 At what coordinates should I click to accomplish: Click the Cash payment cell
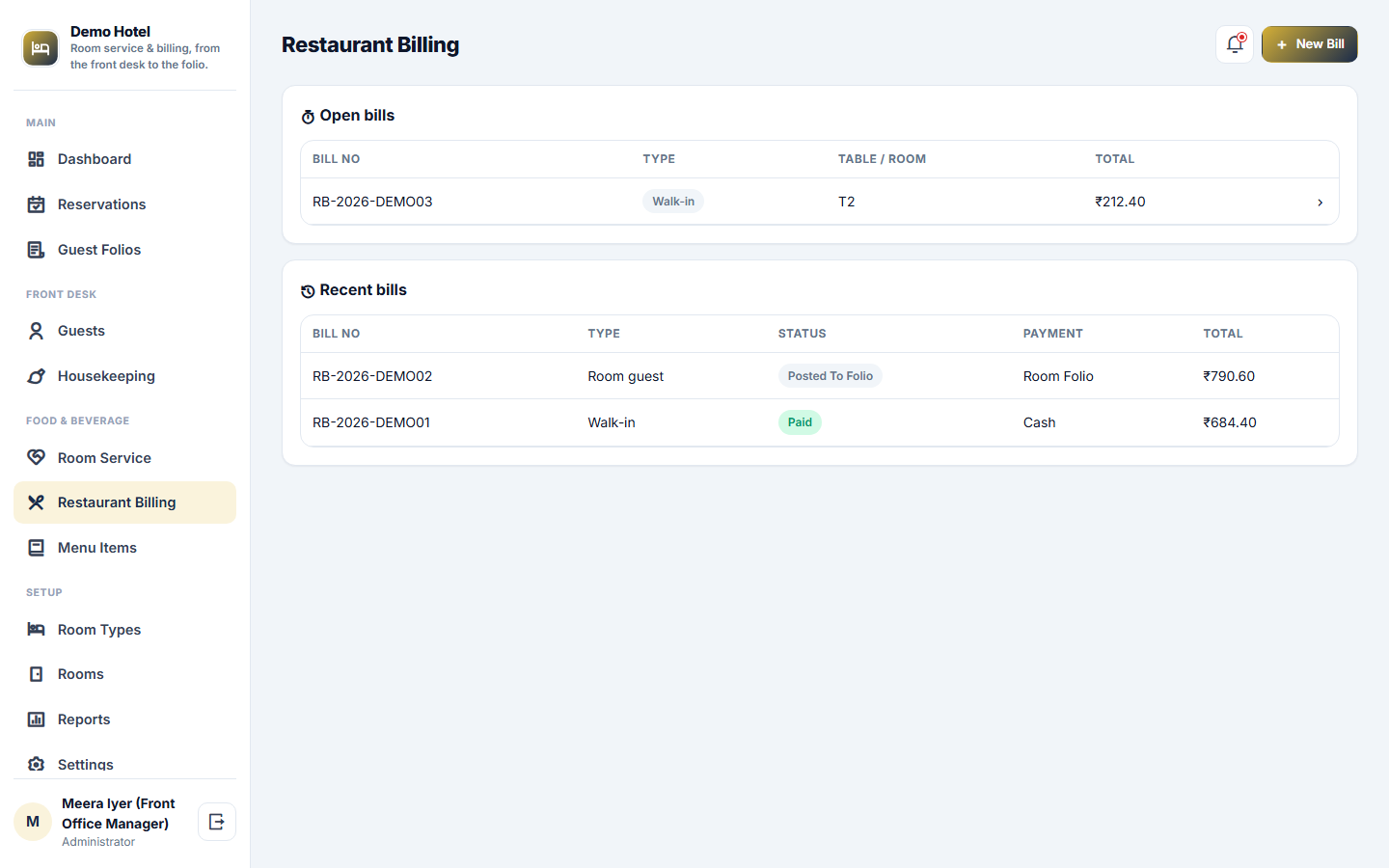coord(1040,422)
